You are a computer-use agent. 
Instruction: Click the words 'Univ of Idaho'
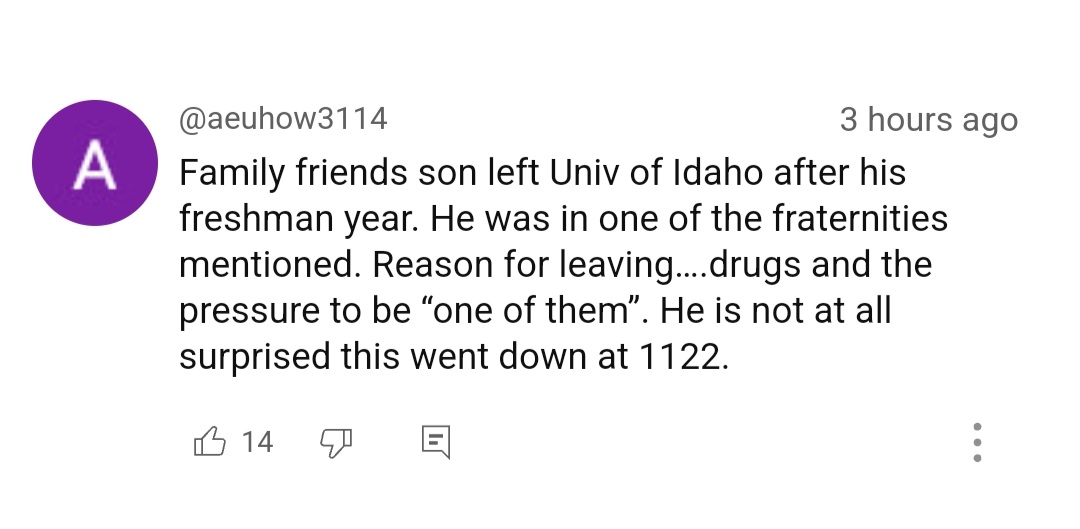[x=656, y=172]
